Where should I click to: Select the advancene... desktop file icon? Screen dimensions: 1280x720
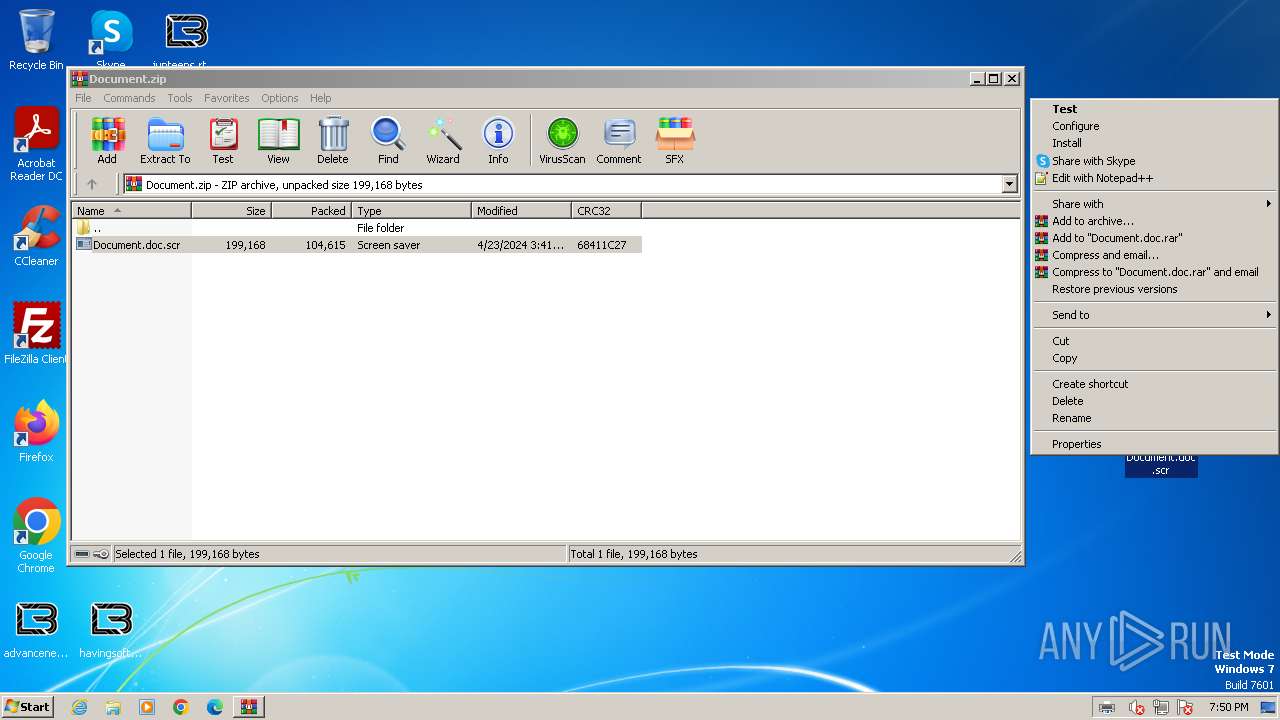(36, 630)
